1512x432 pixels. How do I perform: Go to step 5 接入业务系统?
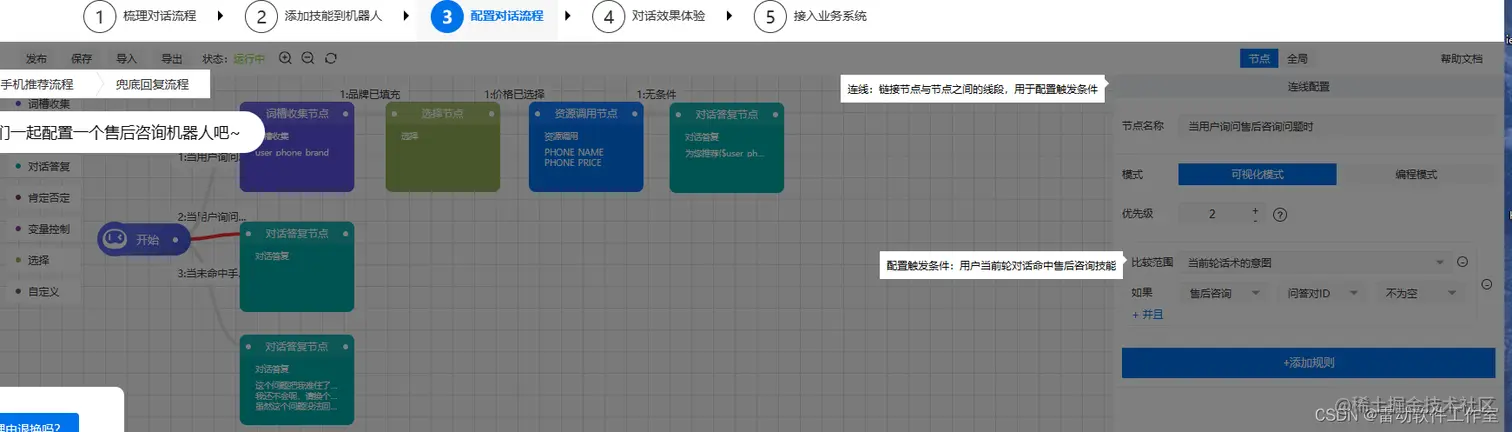[x=811, y=16]
